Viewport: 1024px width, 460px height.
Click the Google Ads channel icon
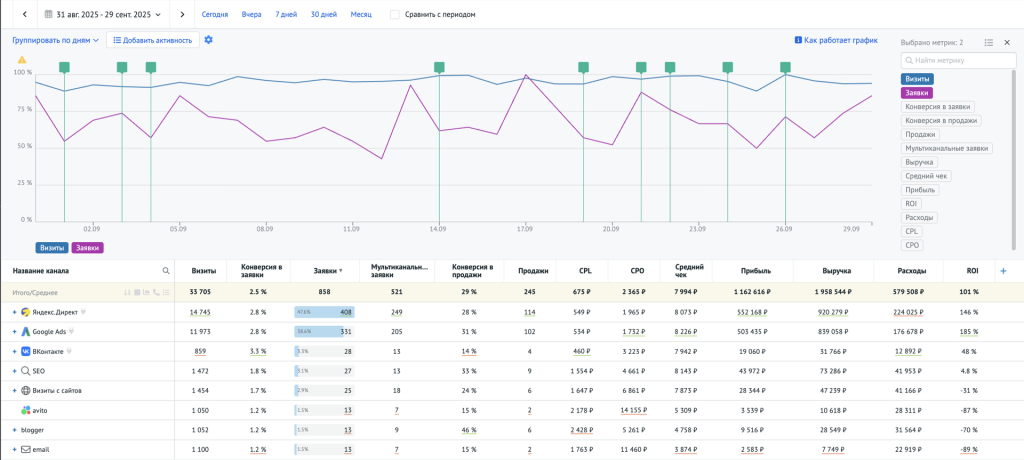[25, 331]
